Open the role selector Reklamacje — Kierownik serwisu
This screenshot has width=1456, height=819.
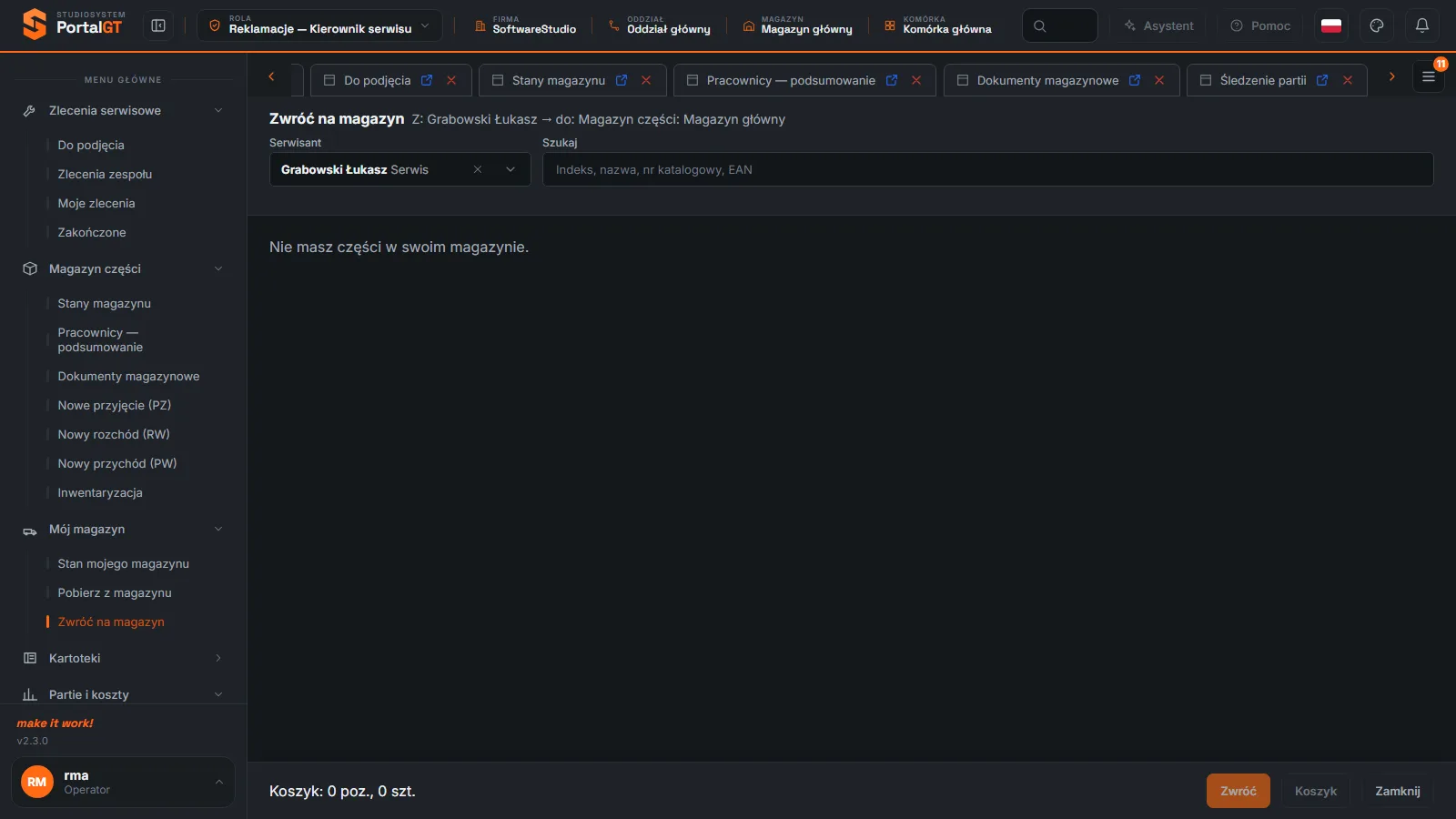tap(319, 25)
